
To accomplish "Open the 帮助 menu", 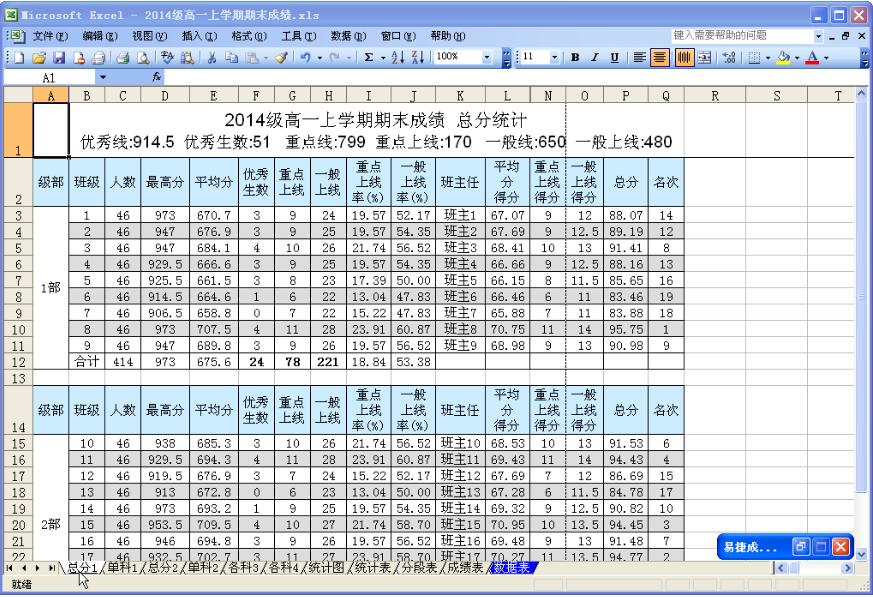I will pos(448,36).
